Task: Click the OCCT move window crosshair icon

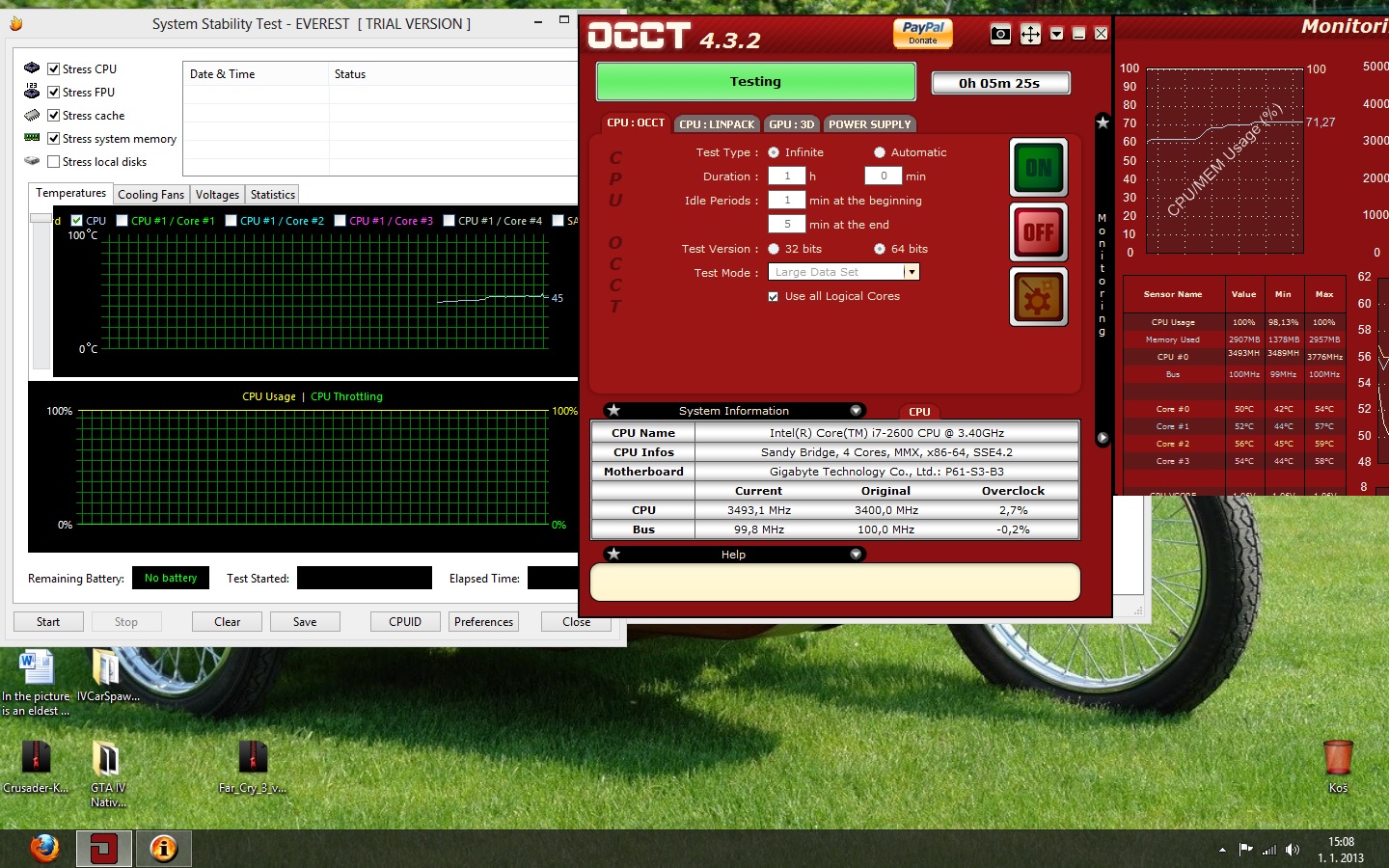Action: [1030, 35]
